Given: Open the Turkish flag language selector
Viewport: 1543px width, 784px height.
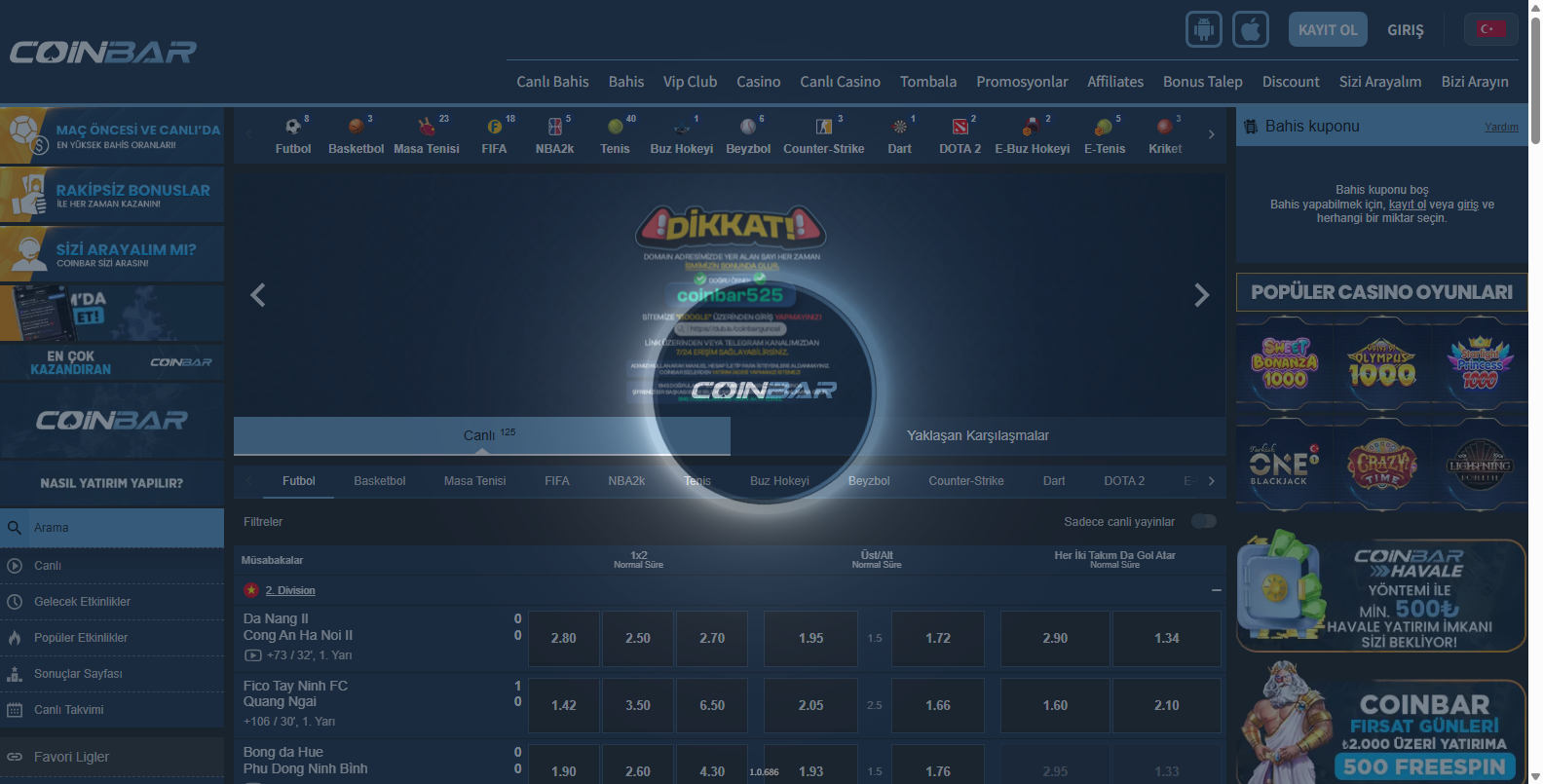Looking at the screenshot, I should tap(1491, 29).
